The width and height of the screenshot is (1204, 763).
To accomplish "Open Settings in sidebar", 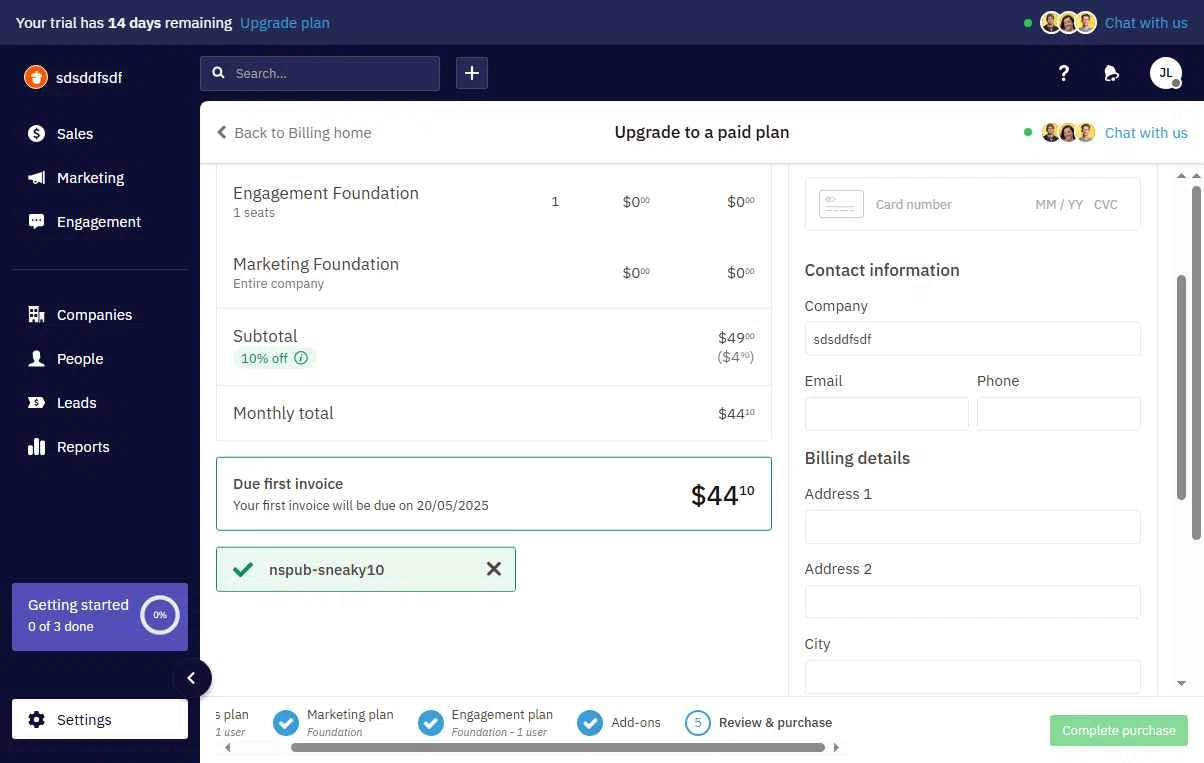I will (100, 719).
